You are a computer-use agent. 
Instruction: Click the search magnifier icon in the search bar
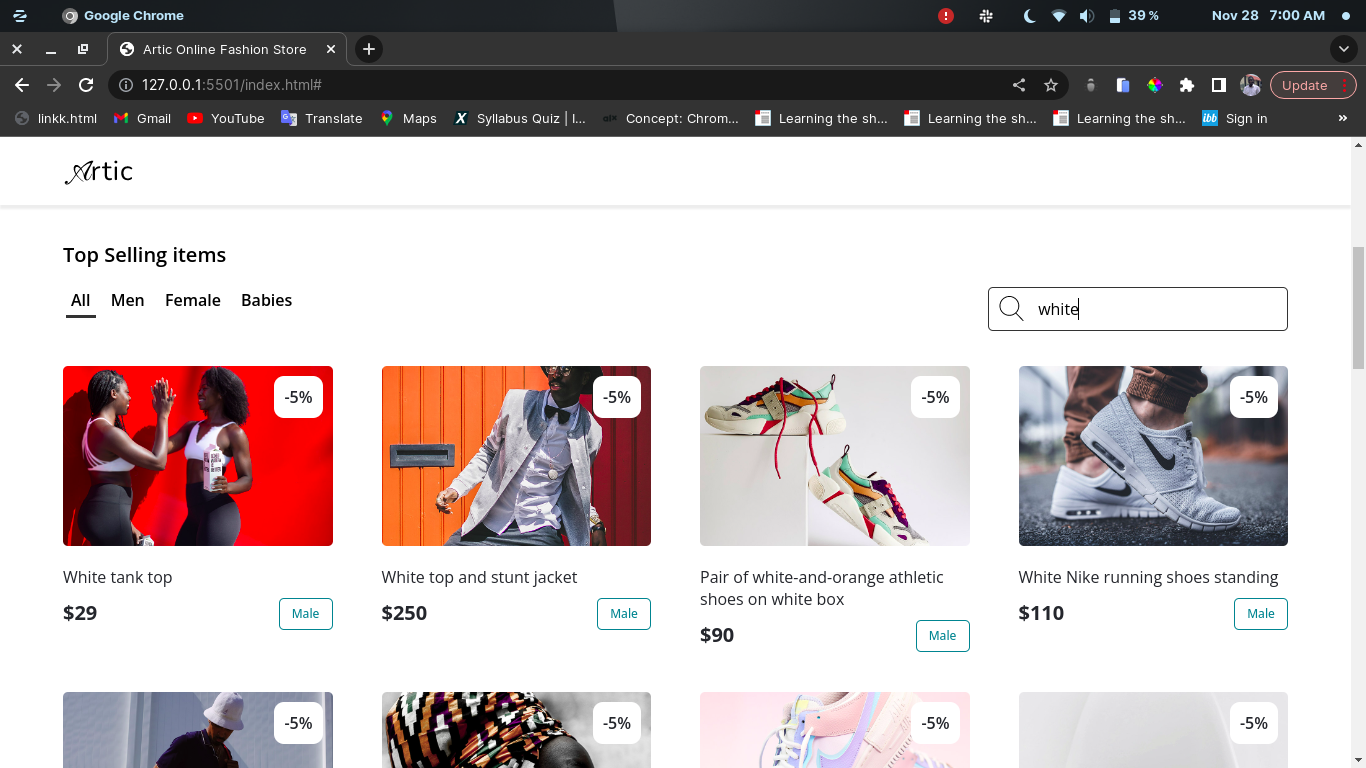(1011, 309)
